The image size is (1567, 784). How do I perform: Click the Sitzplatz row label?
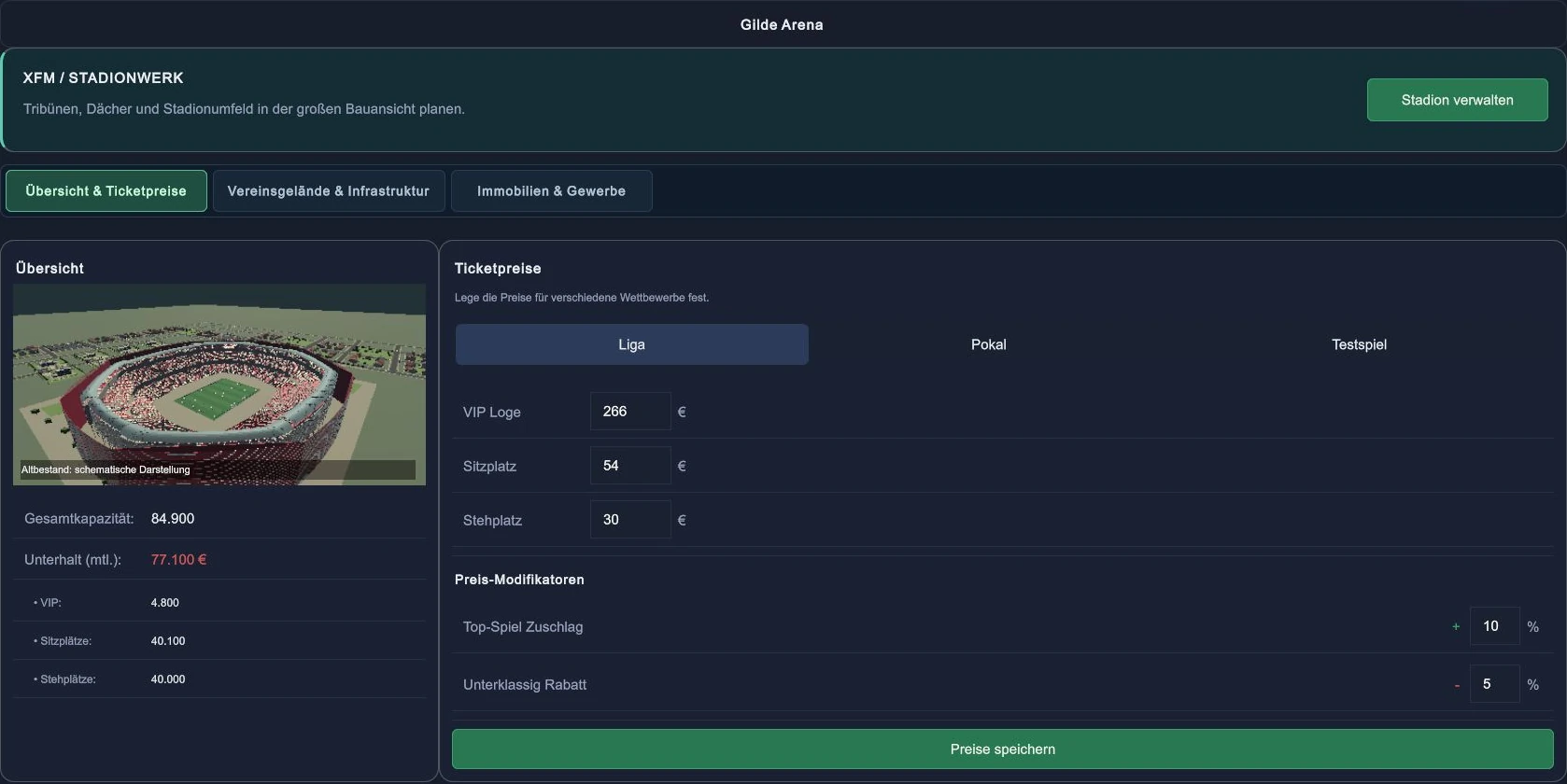(489, 467)
